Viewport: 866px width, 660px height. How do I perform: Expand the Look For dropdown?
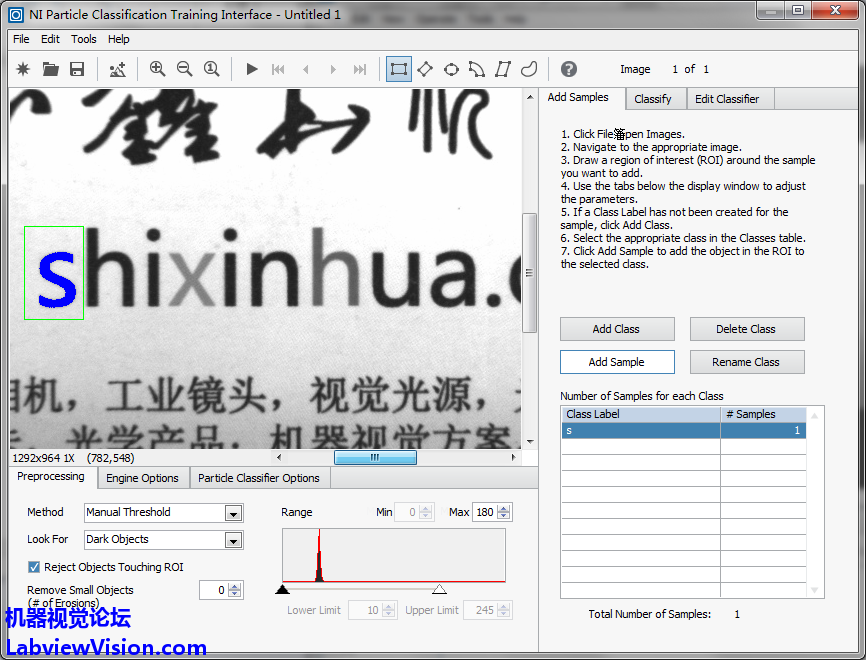pos(233,540)
